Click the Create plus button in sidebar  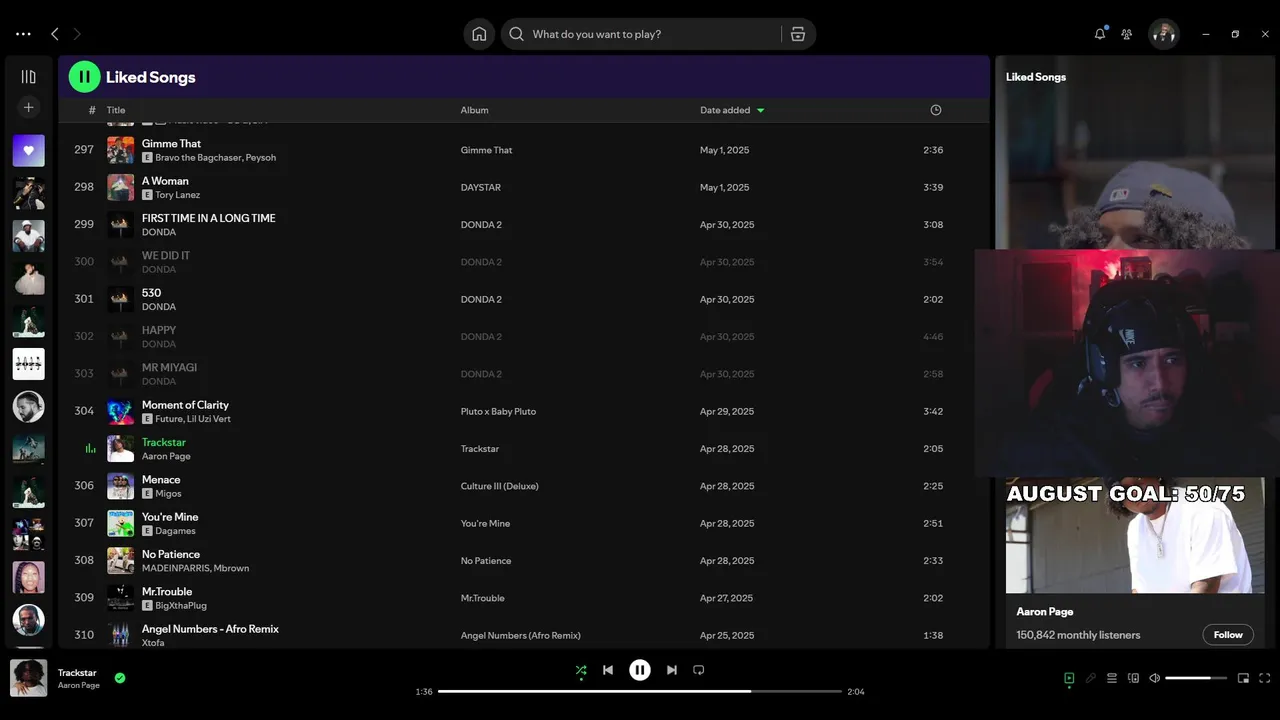pyautogui.click(x=28, y=107)
